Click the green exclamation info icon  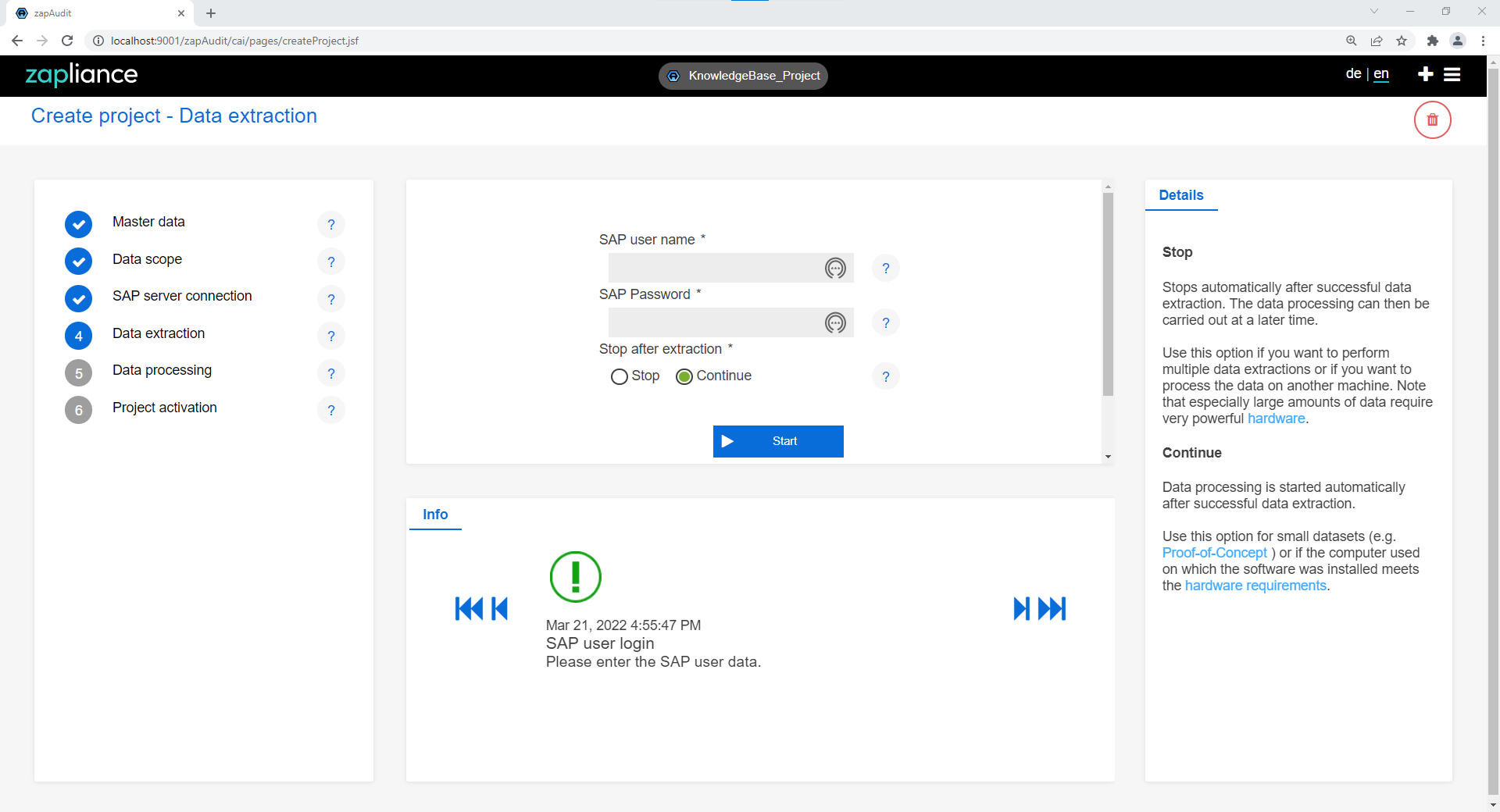click(576, 577)
